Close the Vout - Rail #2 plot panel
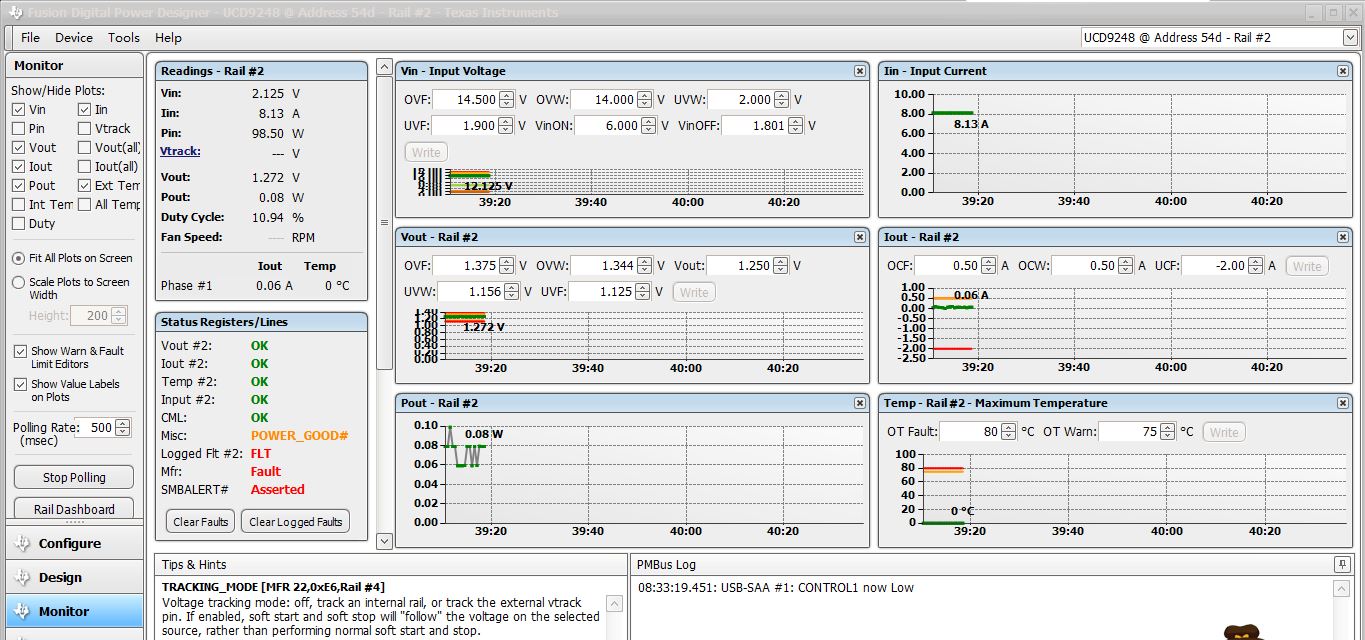The height and width of the screenshot is (640, 1365). [x=860, y=237]
